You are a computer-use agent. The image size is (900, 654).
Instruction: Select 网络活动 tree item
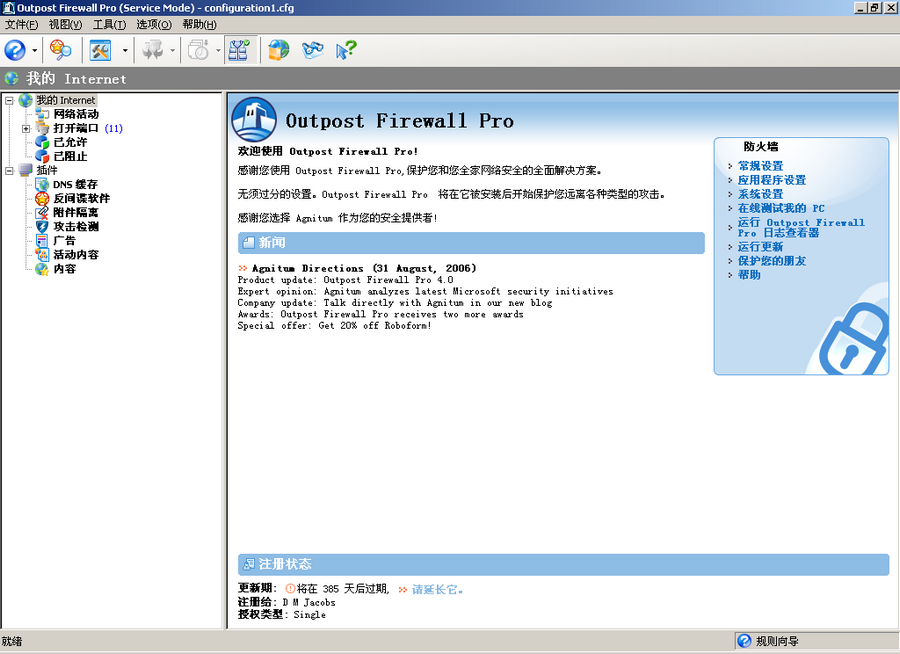(76, 114)
